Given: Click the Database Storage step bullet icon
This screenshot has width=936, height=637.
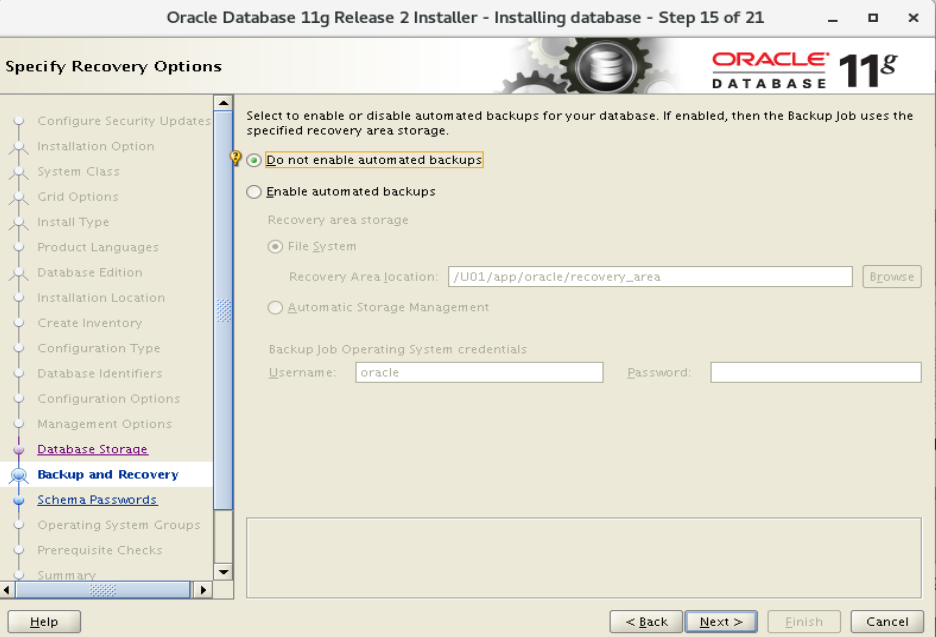Looking at the screenshot, I should point(19,450).
